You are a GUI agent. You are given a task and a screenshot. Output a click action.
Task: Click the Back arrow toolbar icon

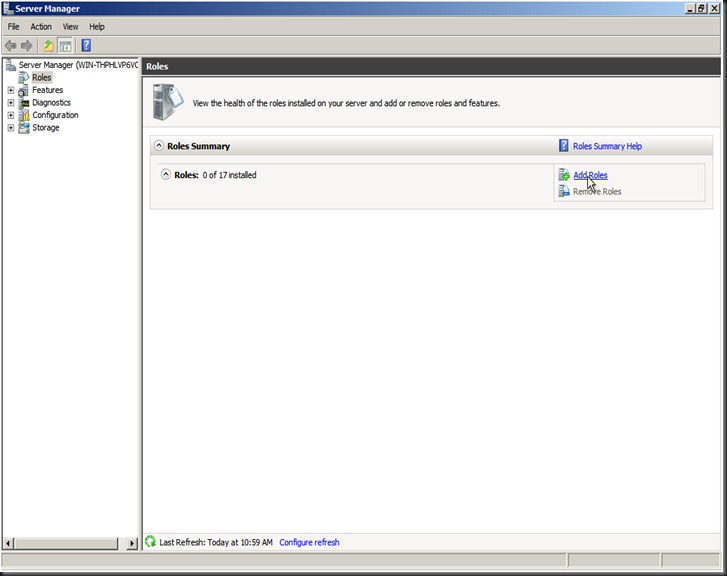(x=11, y=45)
